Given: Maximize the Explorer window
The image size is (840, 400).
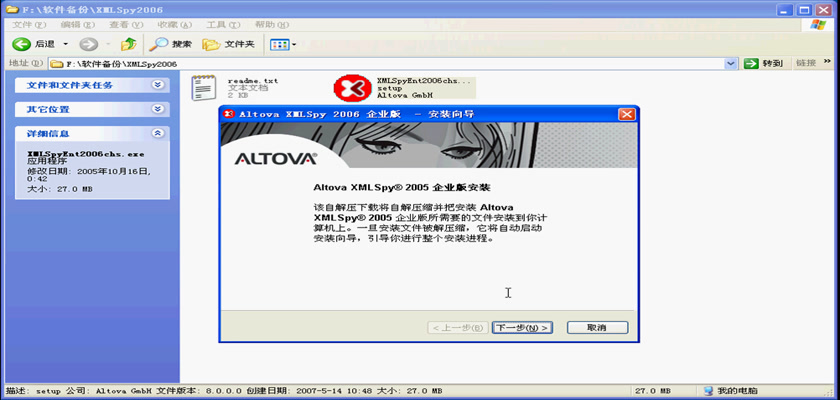Looking at the screenshot, I should pyautogui.click(x=804, y=10).
